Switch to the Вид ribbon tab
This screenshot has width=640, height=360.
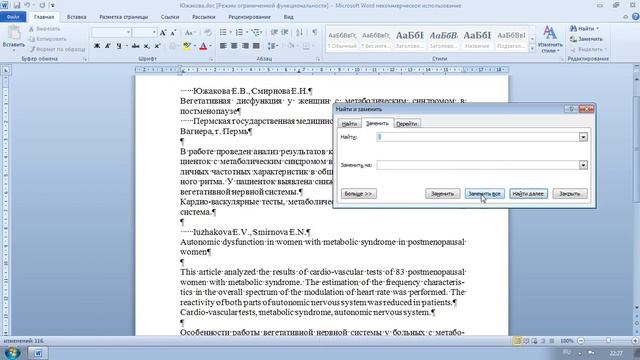coord(288,17)
